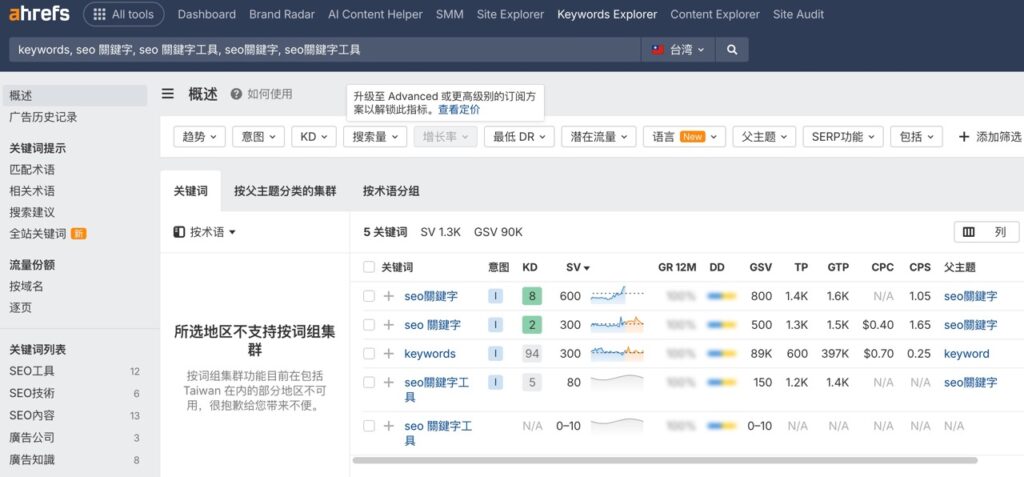This screenshot has height=477, width=1024.
Task: Open the 语言 New filter dropdown
Action: click(x=684, y=137)
